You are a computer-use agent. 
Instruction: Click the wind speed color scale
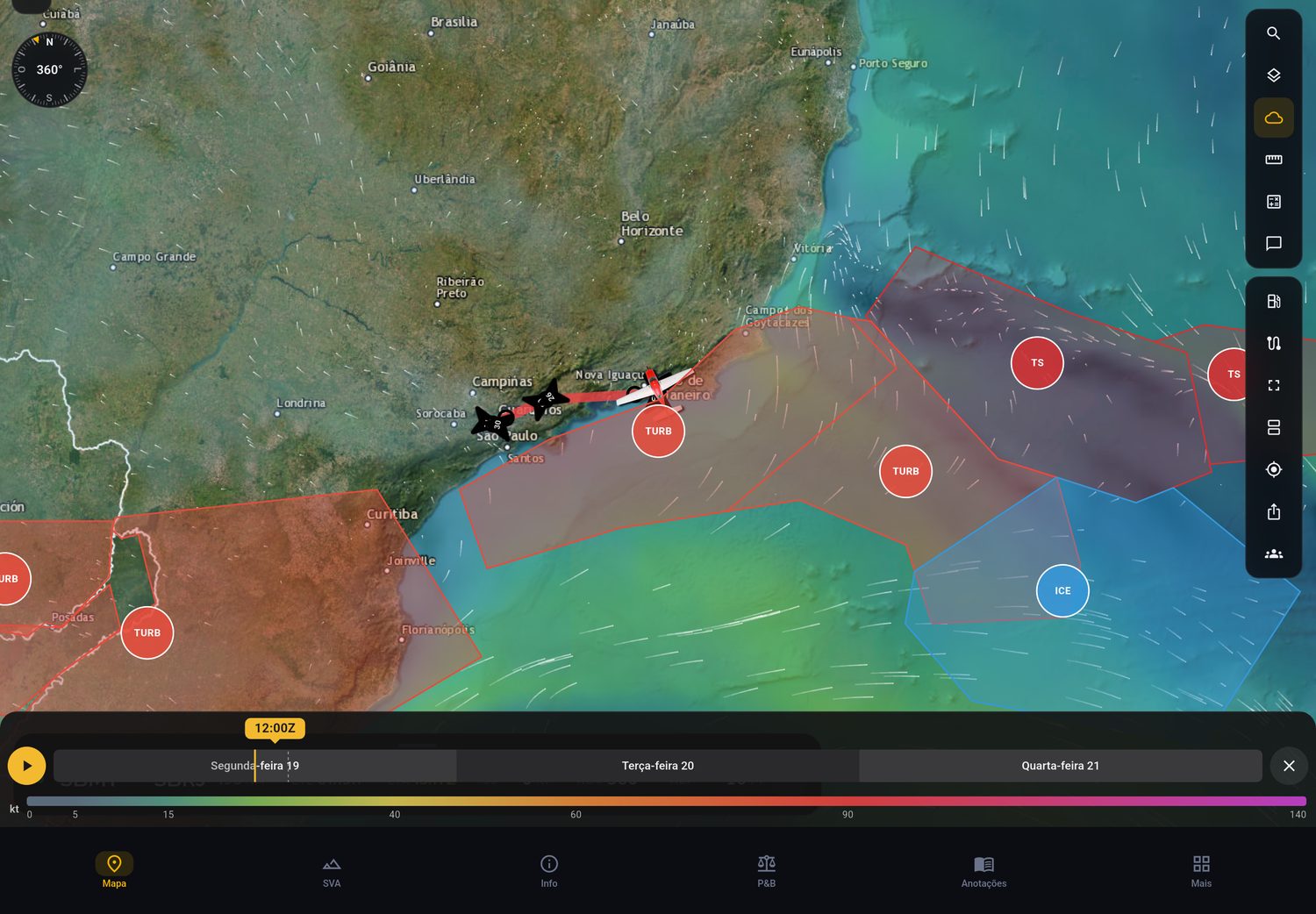[666, 801]
